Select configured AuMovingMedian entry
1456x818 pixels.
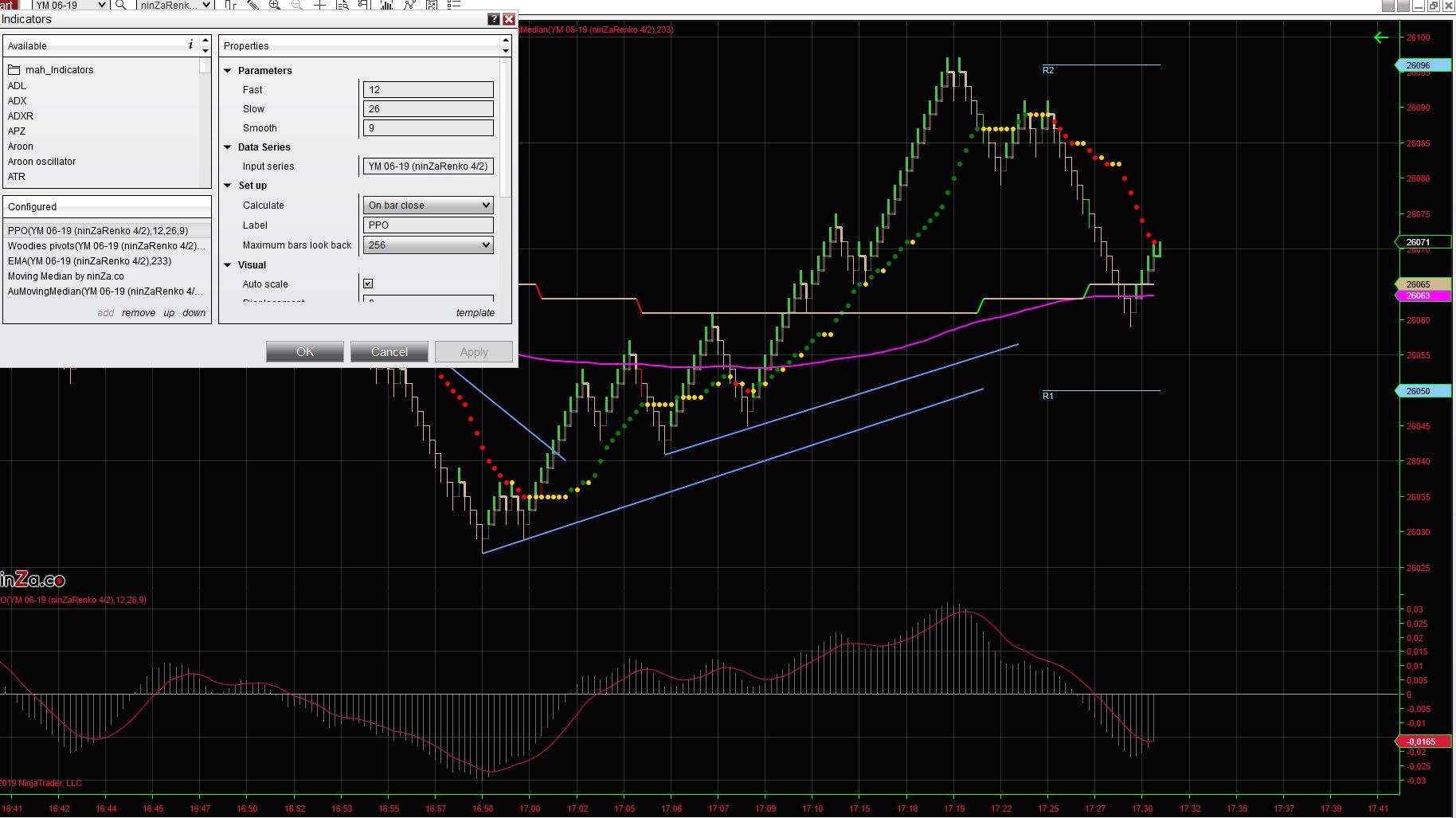point(107,292)
